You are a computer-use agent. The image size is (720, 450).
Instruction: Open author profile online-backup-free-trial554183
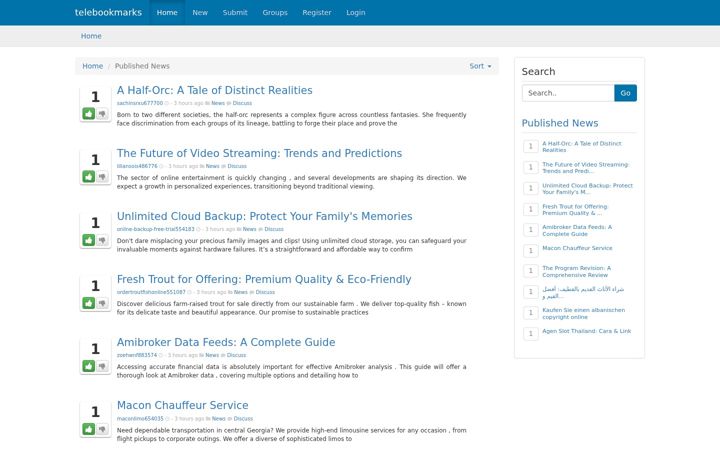[156, 229]
